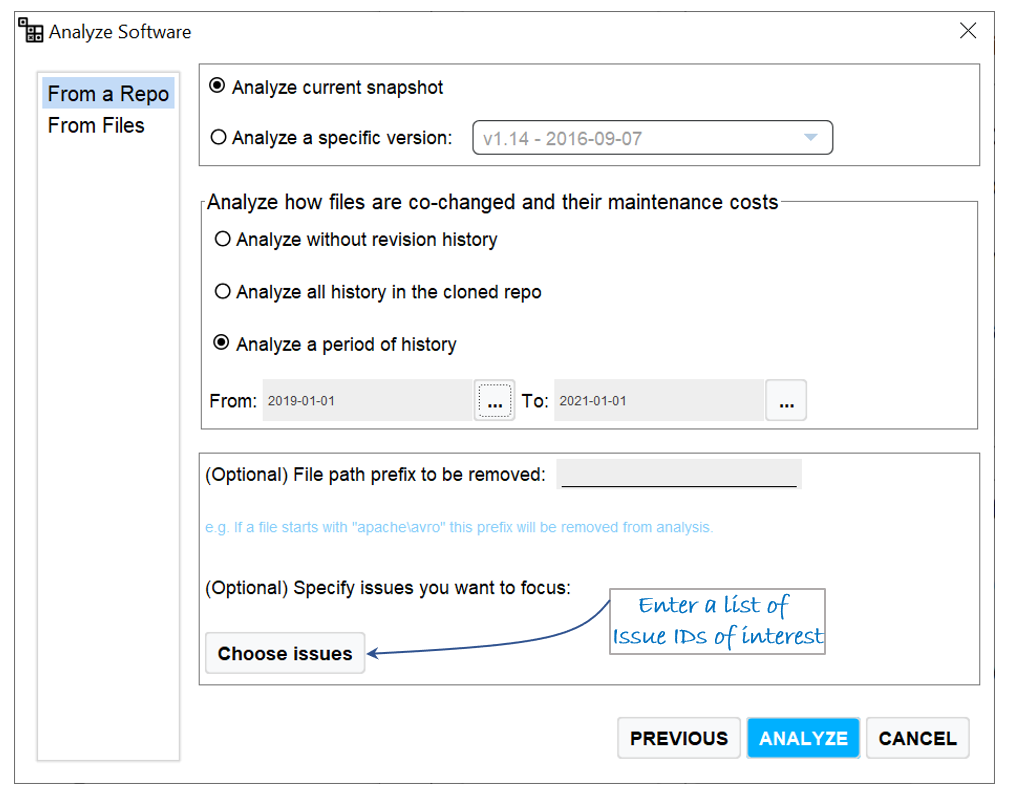This screenshot has height=796, width=1023.
Task: Switch to the From a Repo tab
Action: coord(110,95)
